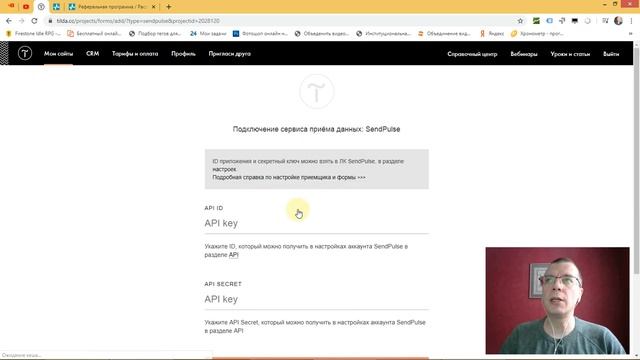Open 'Профиль' menu item
This screenshot has width=640, height=360.
tap(183, 54)
